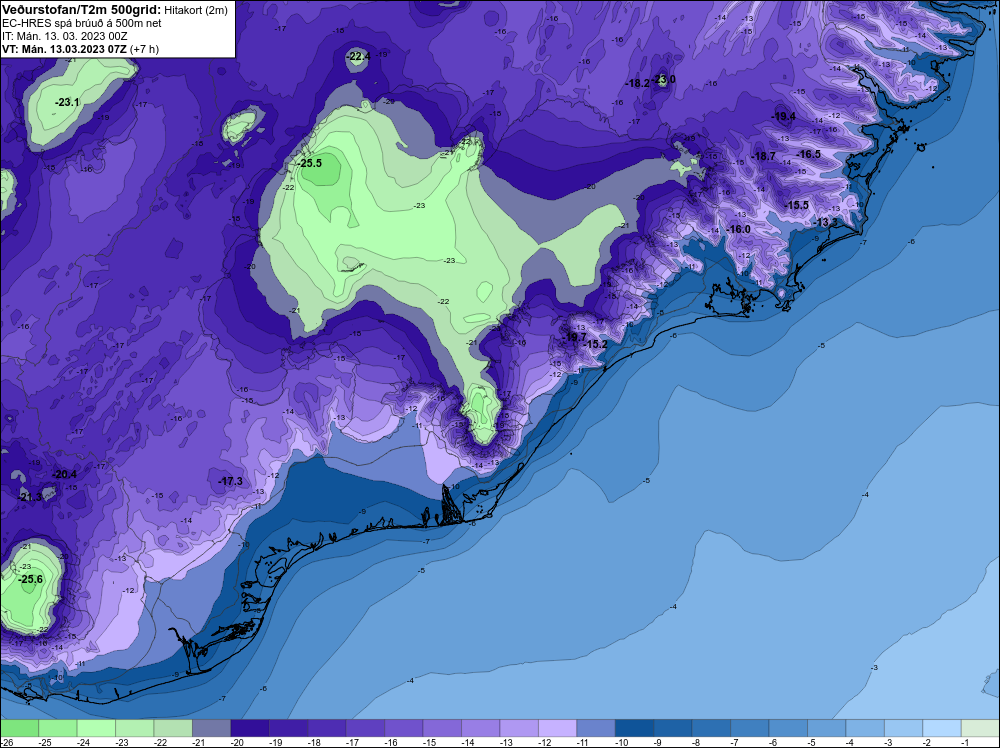Click the -20.4 temperature label
Screen dimensions: 1000x748
point(64,474)
